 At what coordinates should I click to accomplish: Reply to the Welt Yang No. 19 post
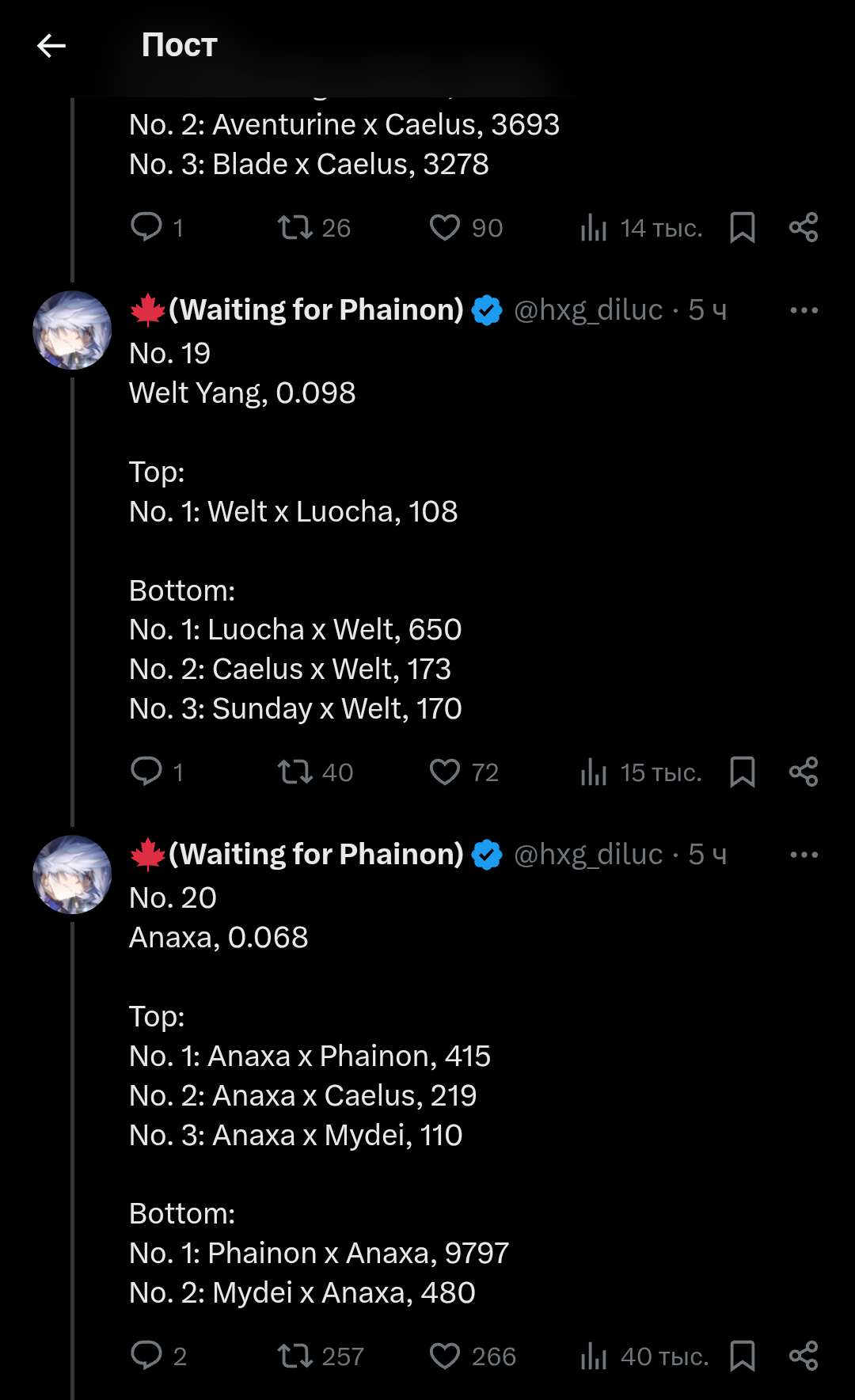[146, 772]
